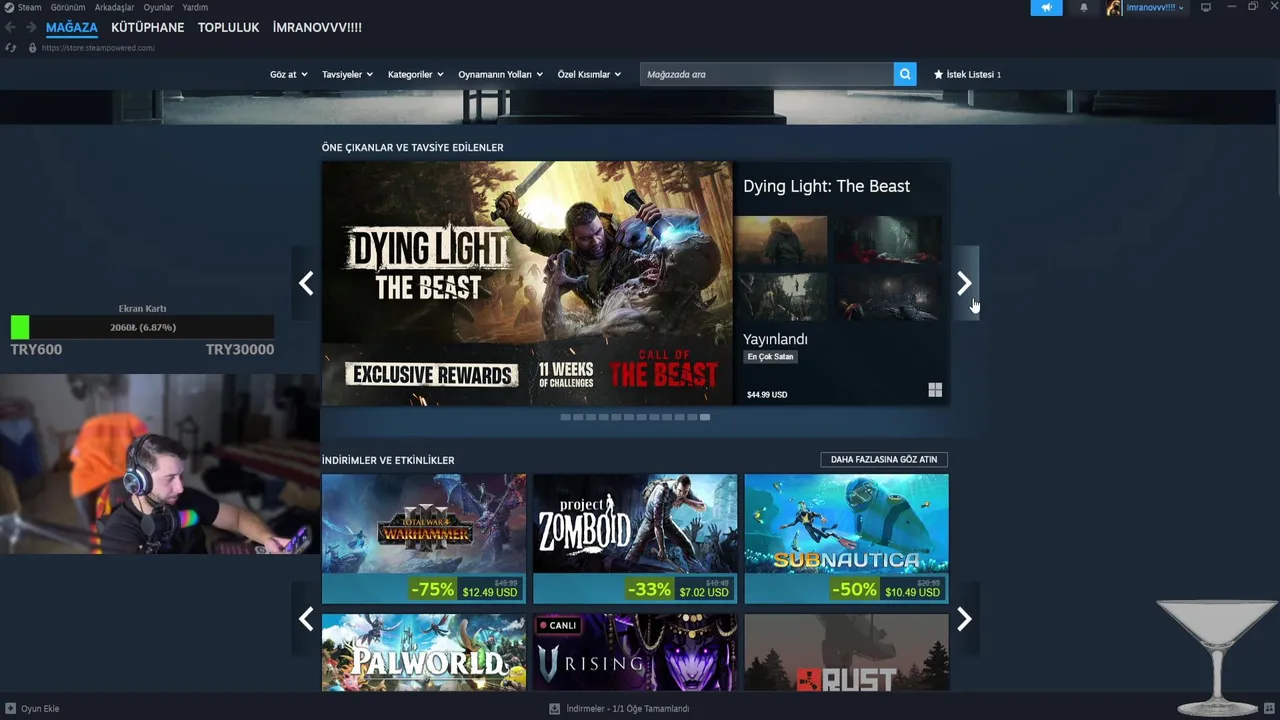View the bottom-left Dying Light screenshot thumbnail
Image resolution: width=1280 pixels, height=720 pixels.
(x=781, y=295)
